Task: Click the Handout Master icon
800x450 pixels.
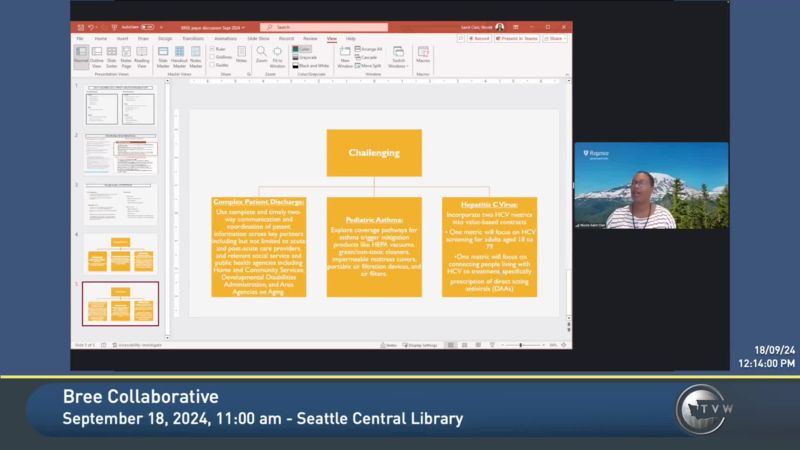Action: click(x=179, y=55)
